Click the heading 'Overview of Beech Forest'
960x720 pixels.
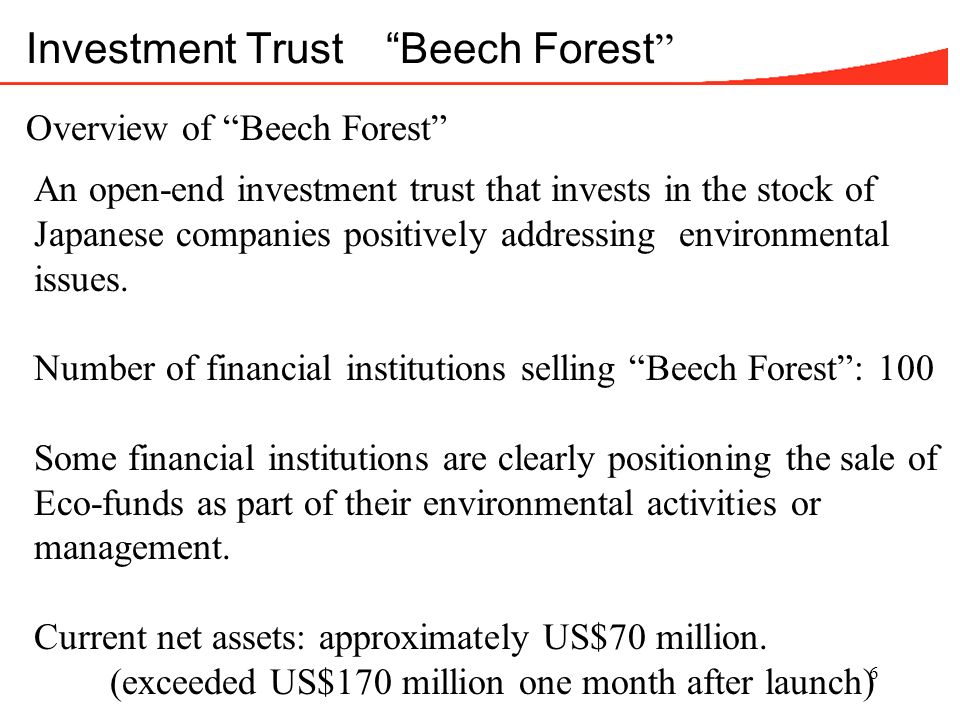[236, 129]
